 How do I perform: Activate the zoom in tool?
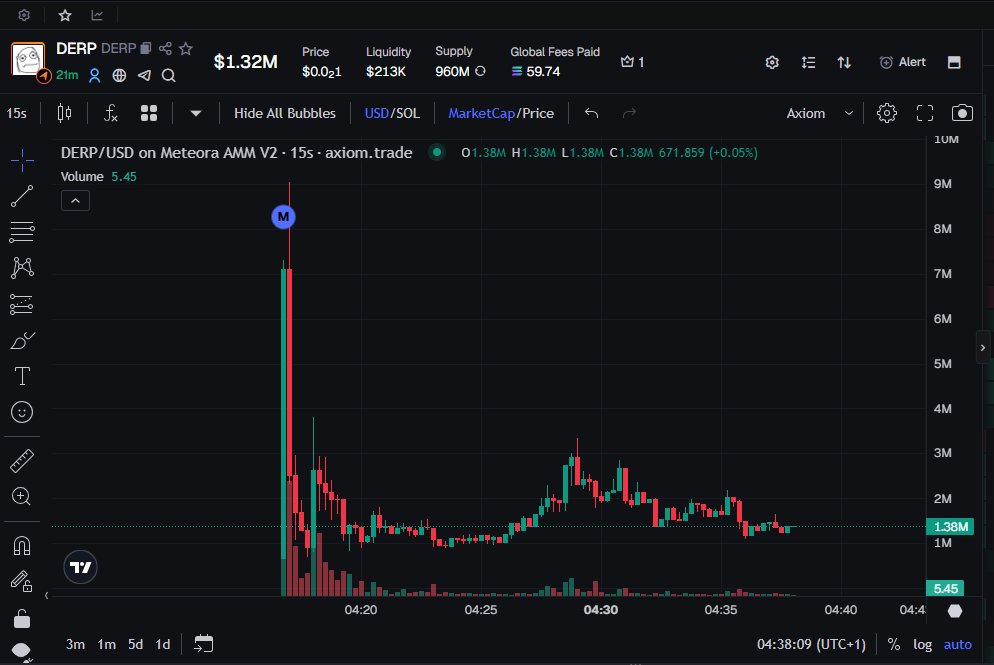point(22,496)
